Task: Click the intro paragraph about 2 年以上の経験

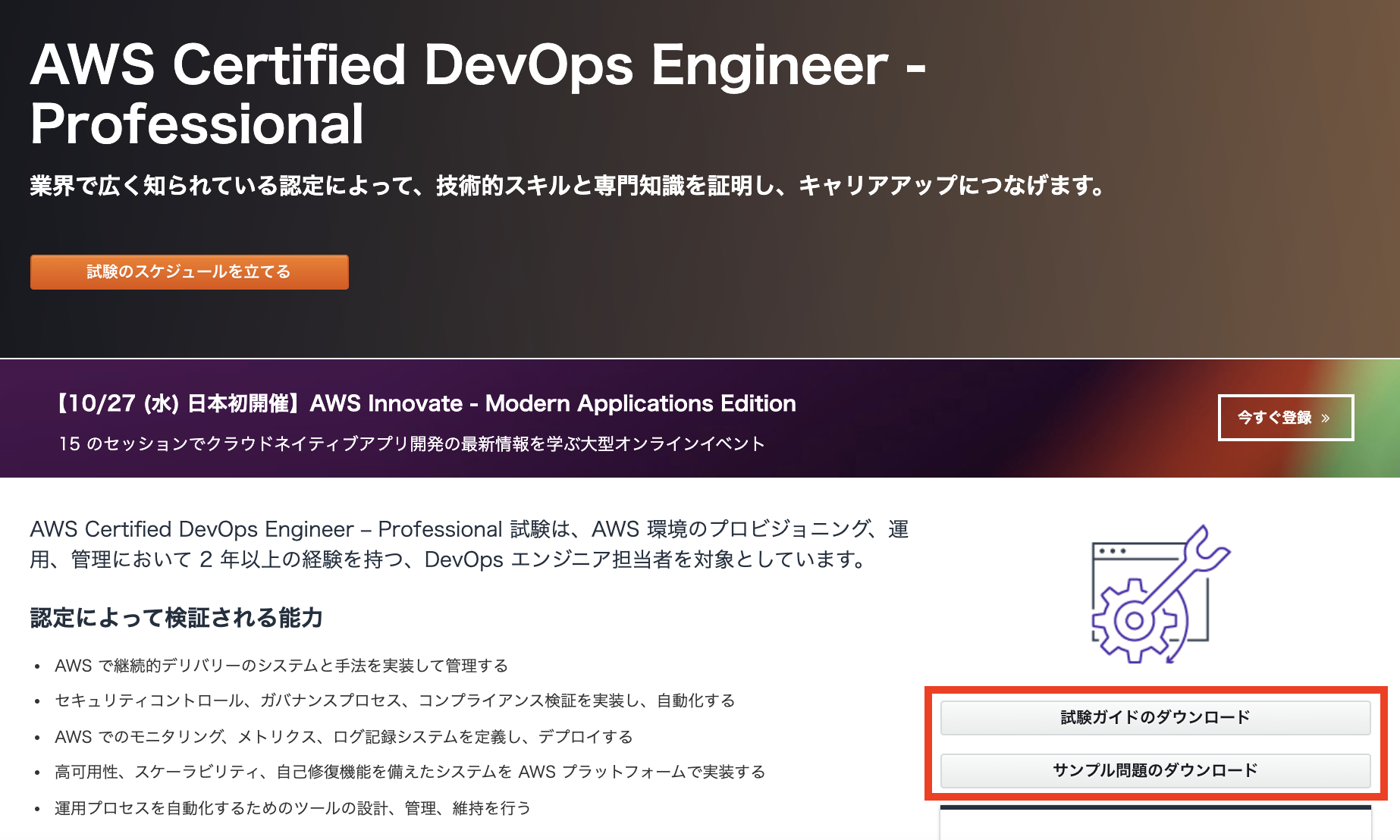Action: [x=469, y=544]
